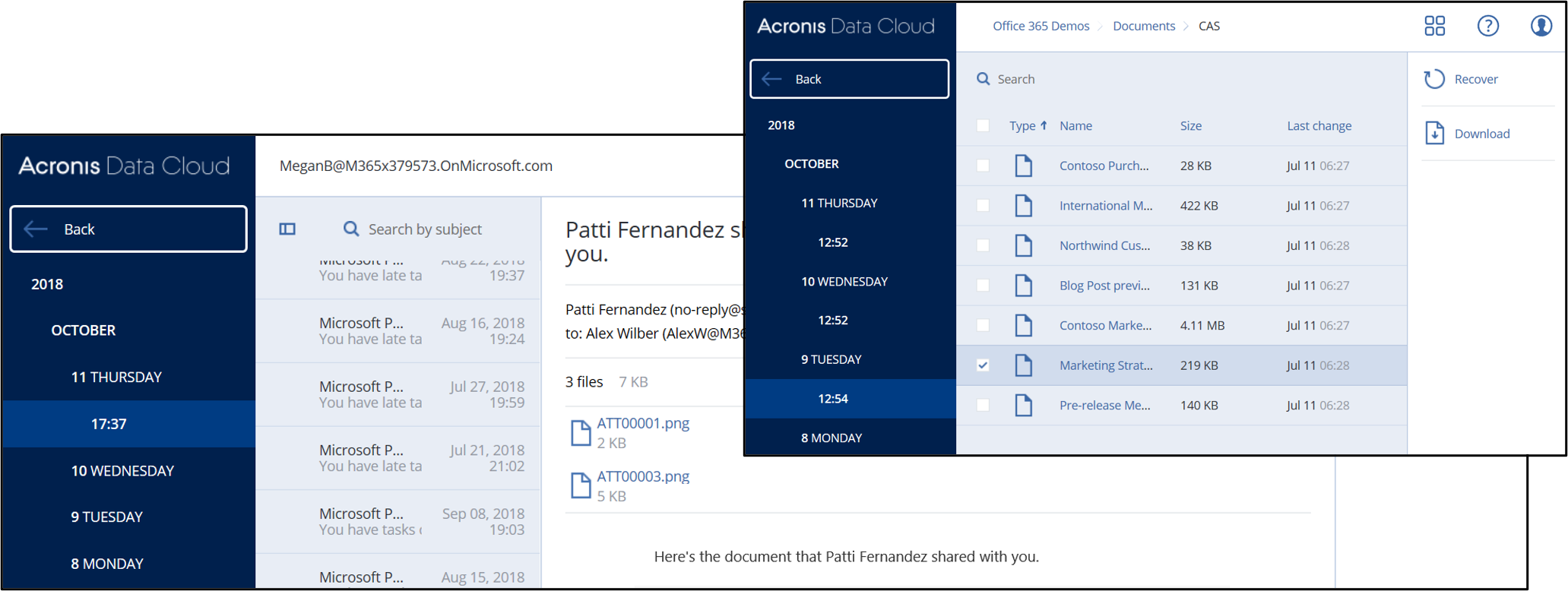Check the Contoso Marke... checkbox
The image size is (1568, 591).
pyautogui.click(x=983, y=325)
